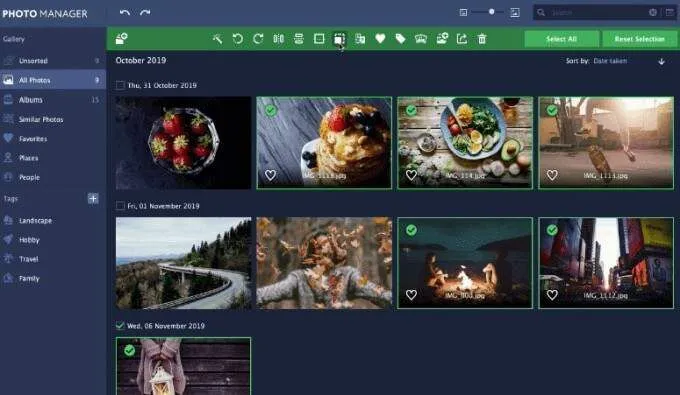Favorite the campfire photo heart
The width and height of the screenshot is (680, 395).
coord(411,295)
